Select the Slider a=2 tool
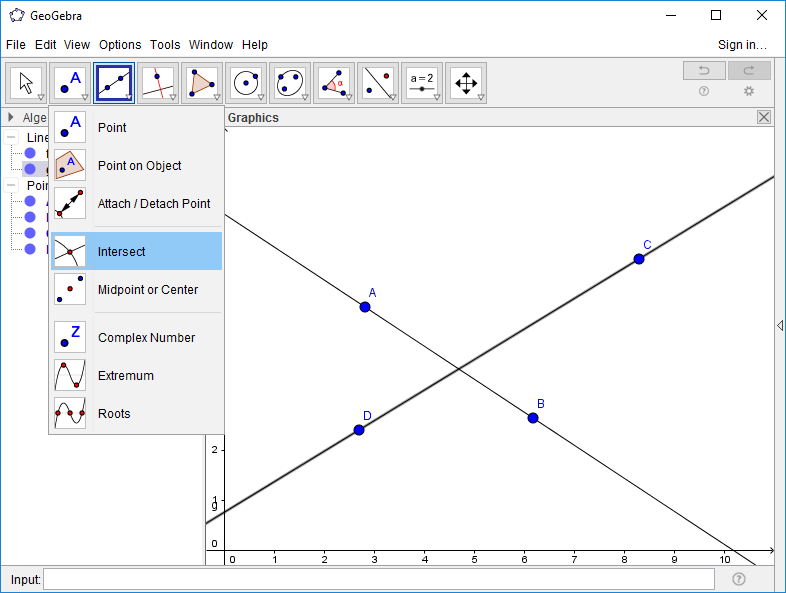Viewport: 786px width, 593px height. point(422,83)
